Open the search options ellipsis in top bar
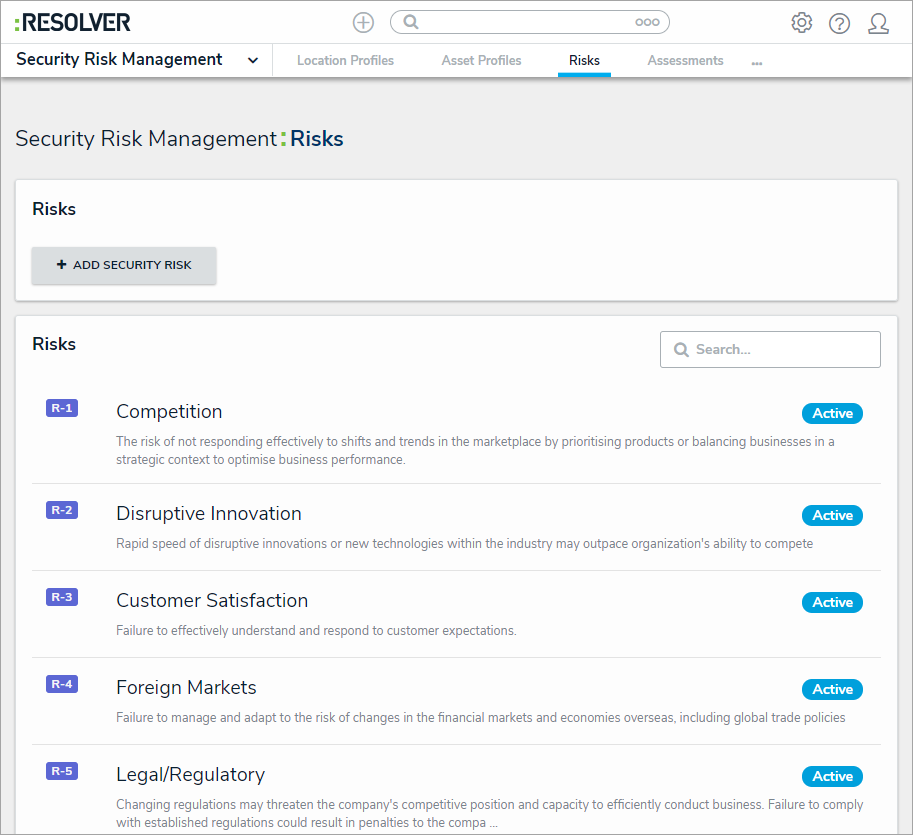Image resolution: width=913 pixels, height=835 pixels. pyautogui.click(x=647, y=22)
